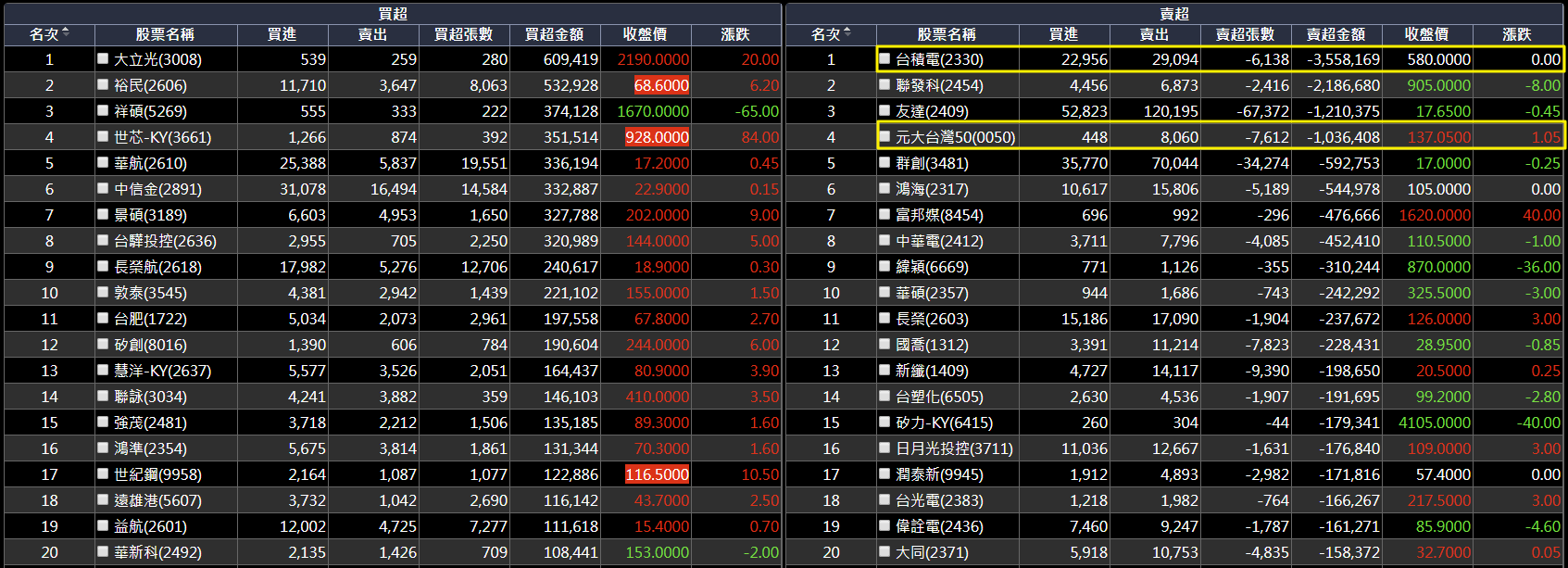Open stock 台驊投控(2636)
The height and width of the screenshot is (568, 1568).
(165, 241)
